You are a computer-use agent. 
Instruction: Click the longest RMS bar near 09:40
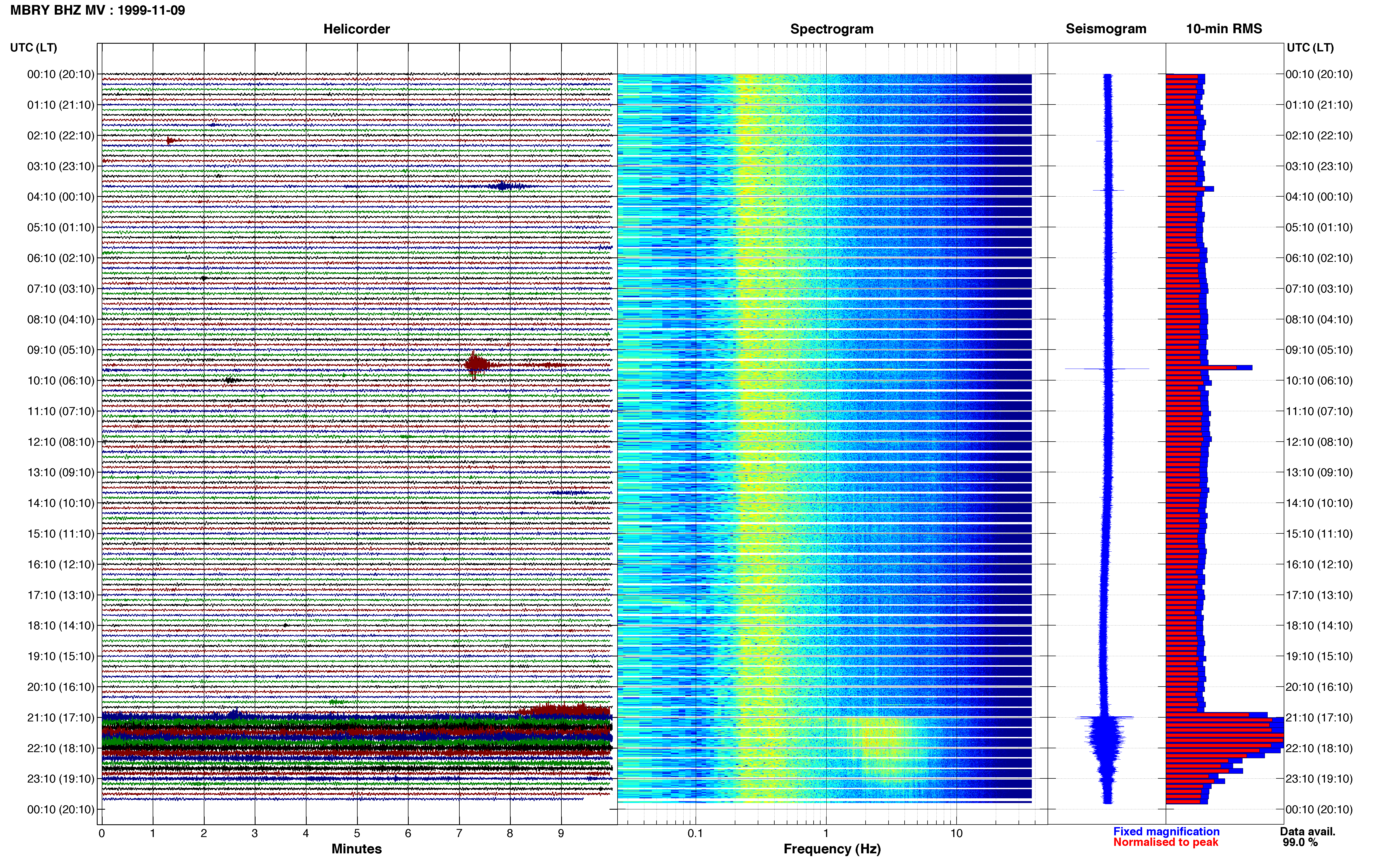click(1209, 367)
